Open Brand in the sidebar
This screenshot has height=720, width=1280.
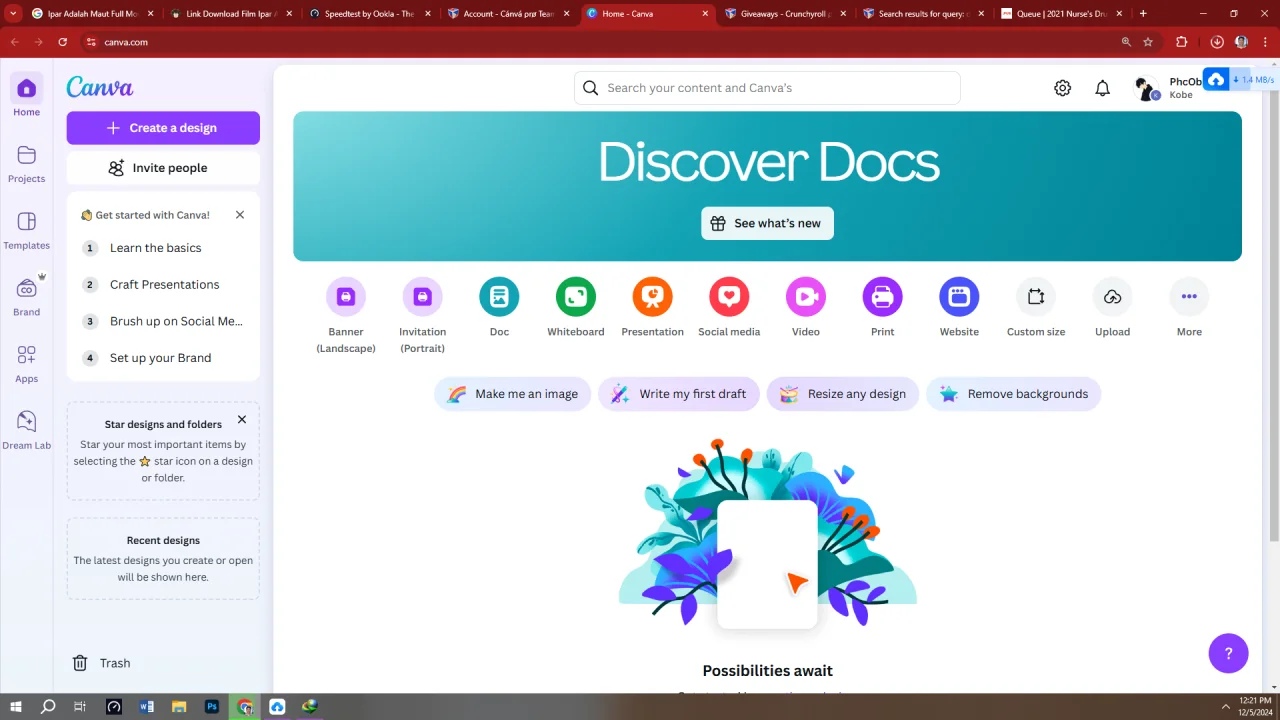27,288
